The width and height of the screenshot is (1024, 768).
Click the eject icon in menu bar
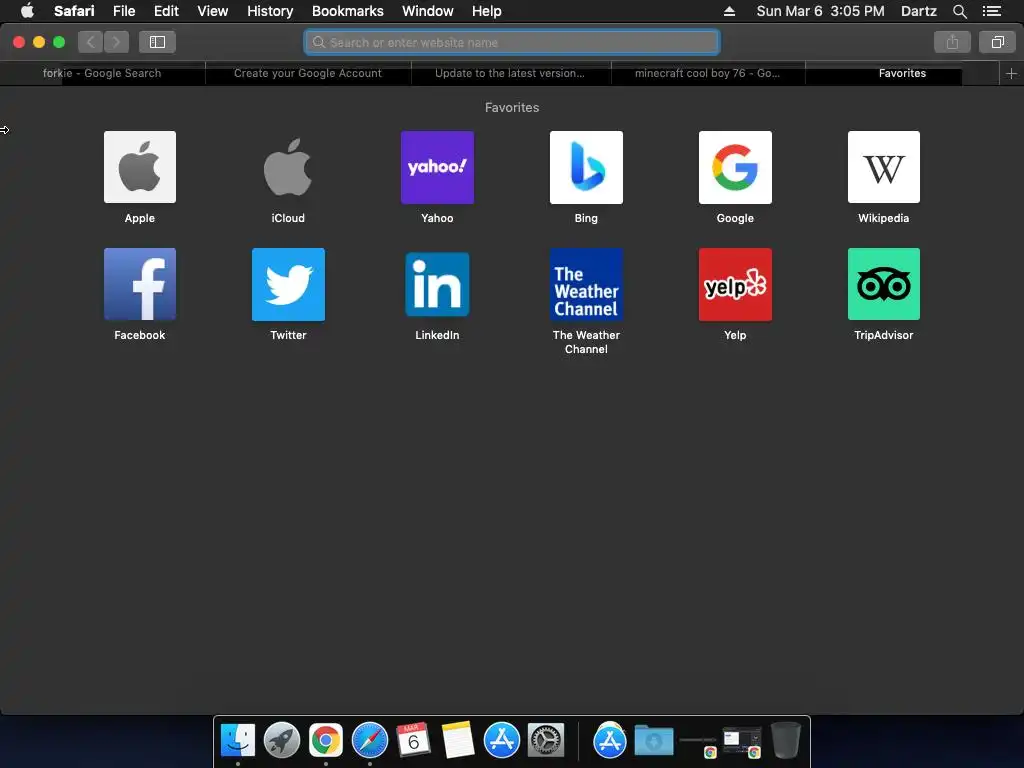click(x=729, y=11)
